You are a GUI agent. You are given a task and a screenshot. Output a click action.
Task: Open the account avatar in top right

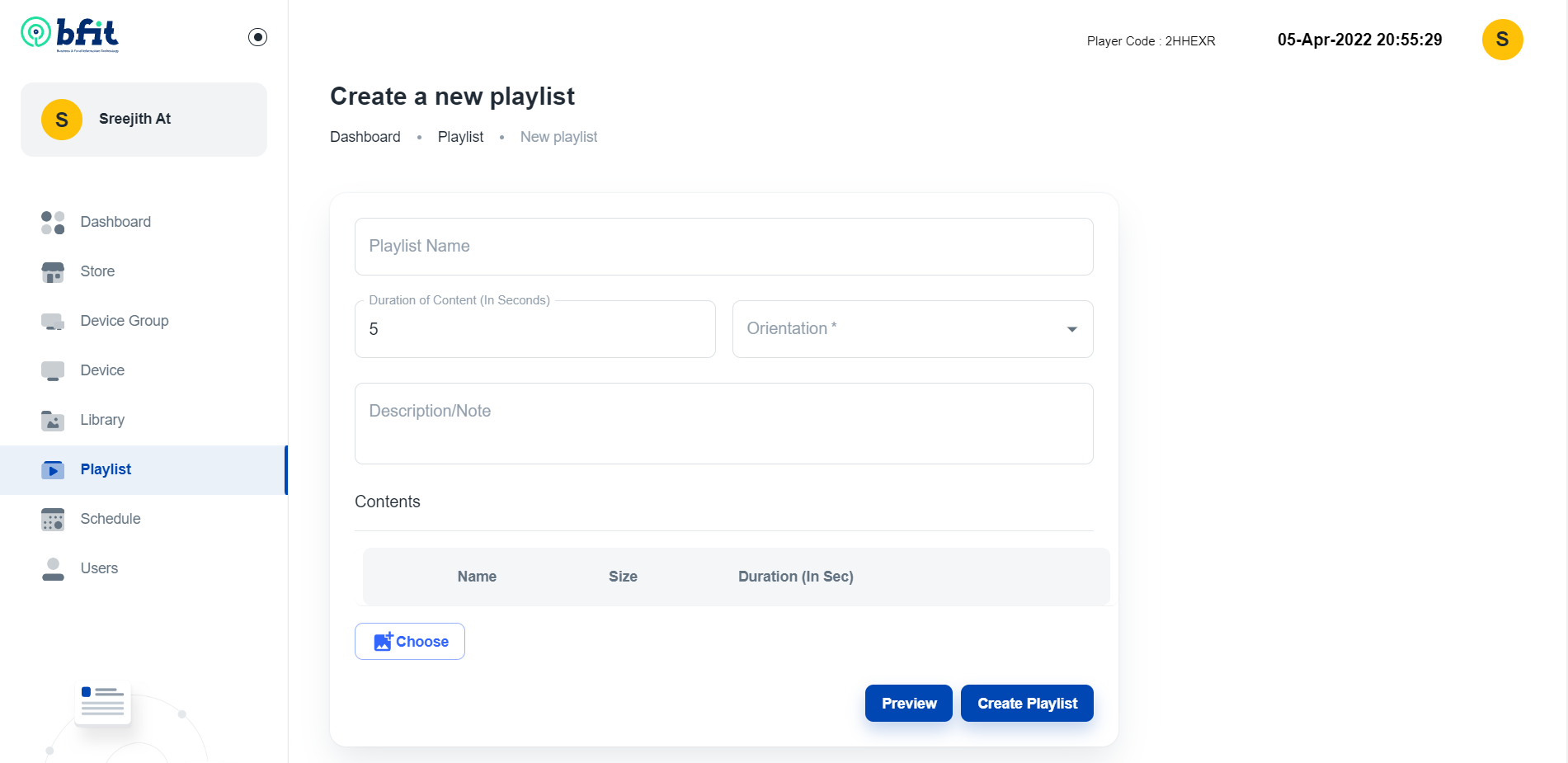pos(1502,40)
